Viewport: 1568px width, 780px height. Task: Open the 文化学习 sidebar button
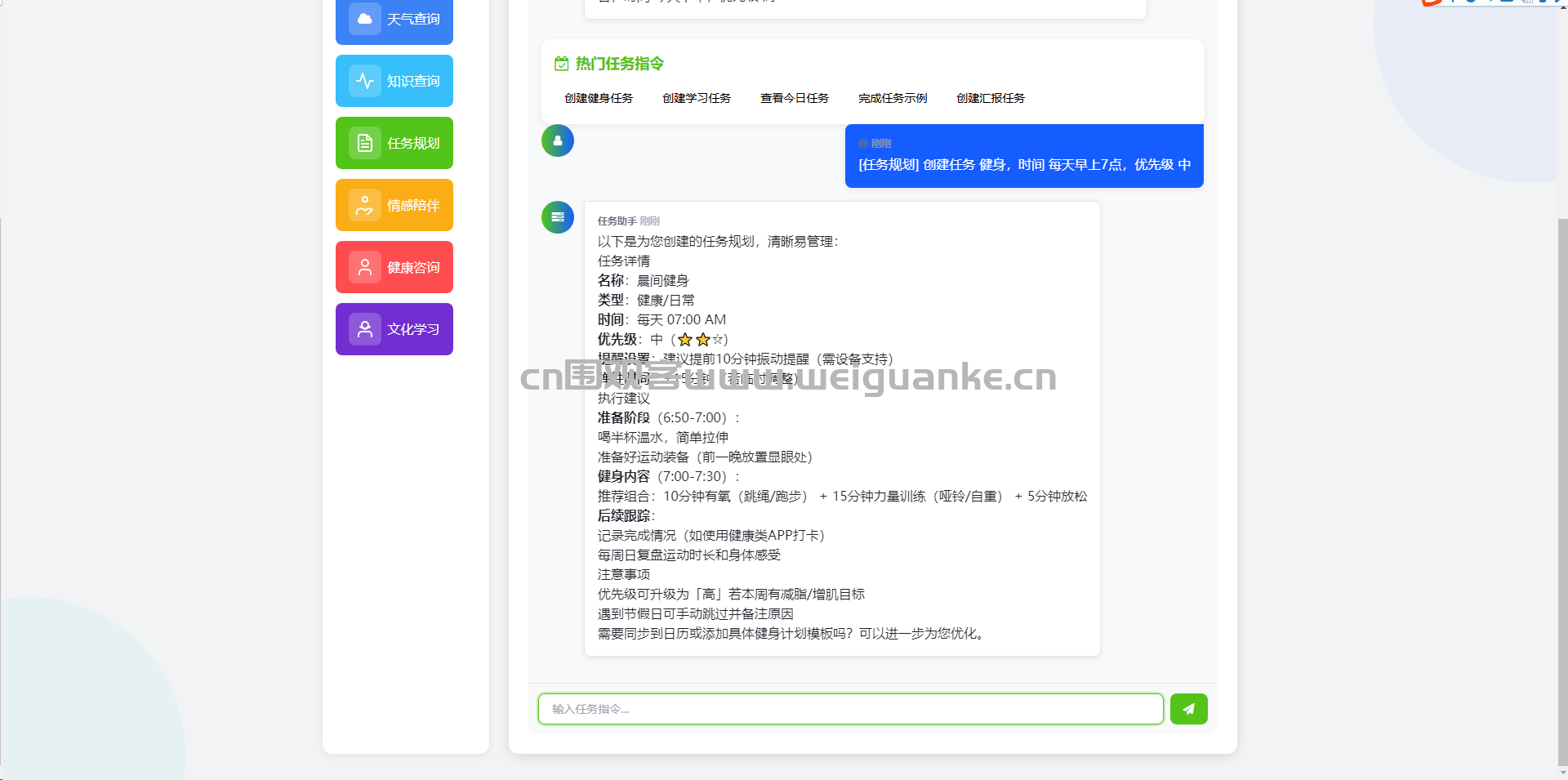(394, 329)
